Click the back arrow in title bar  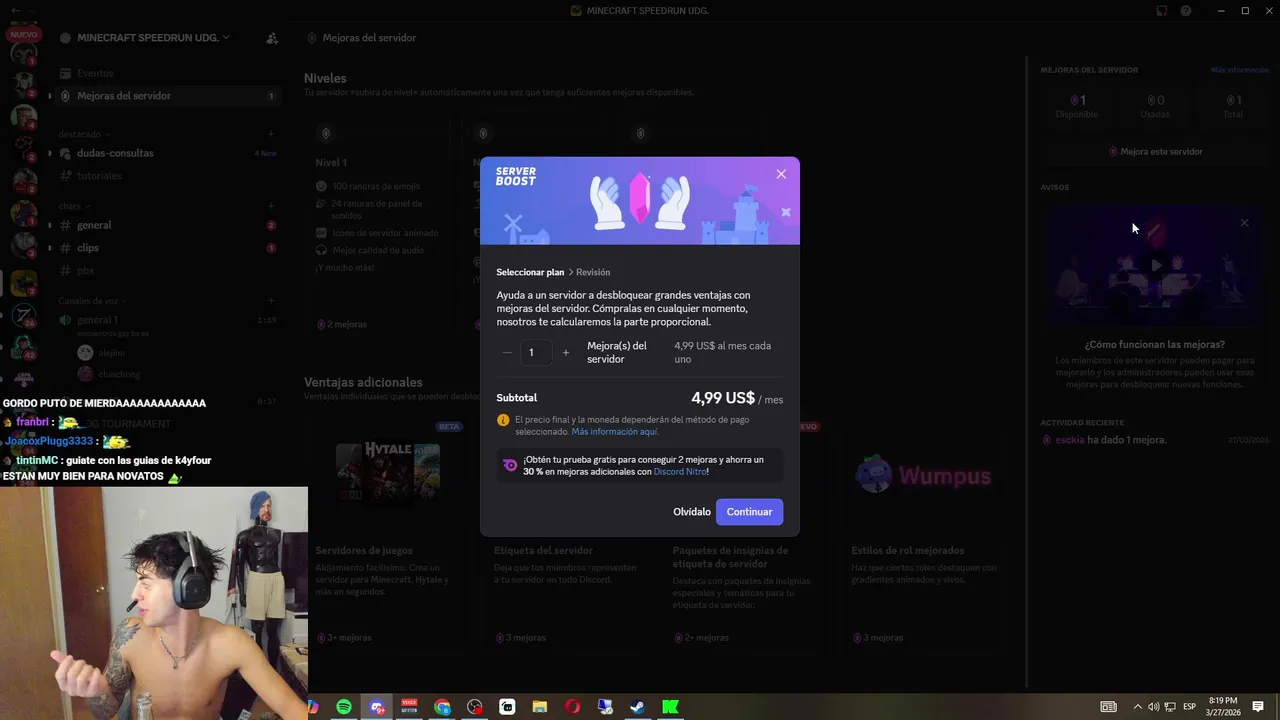tap(15, 10)
